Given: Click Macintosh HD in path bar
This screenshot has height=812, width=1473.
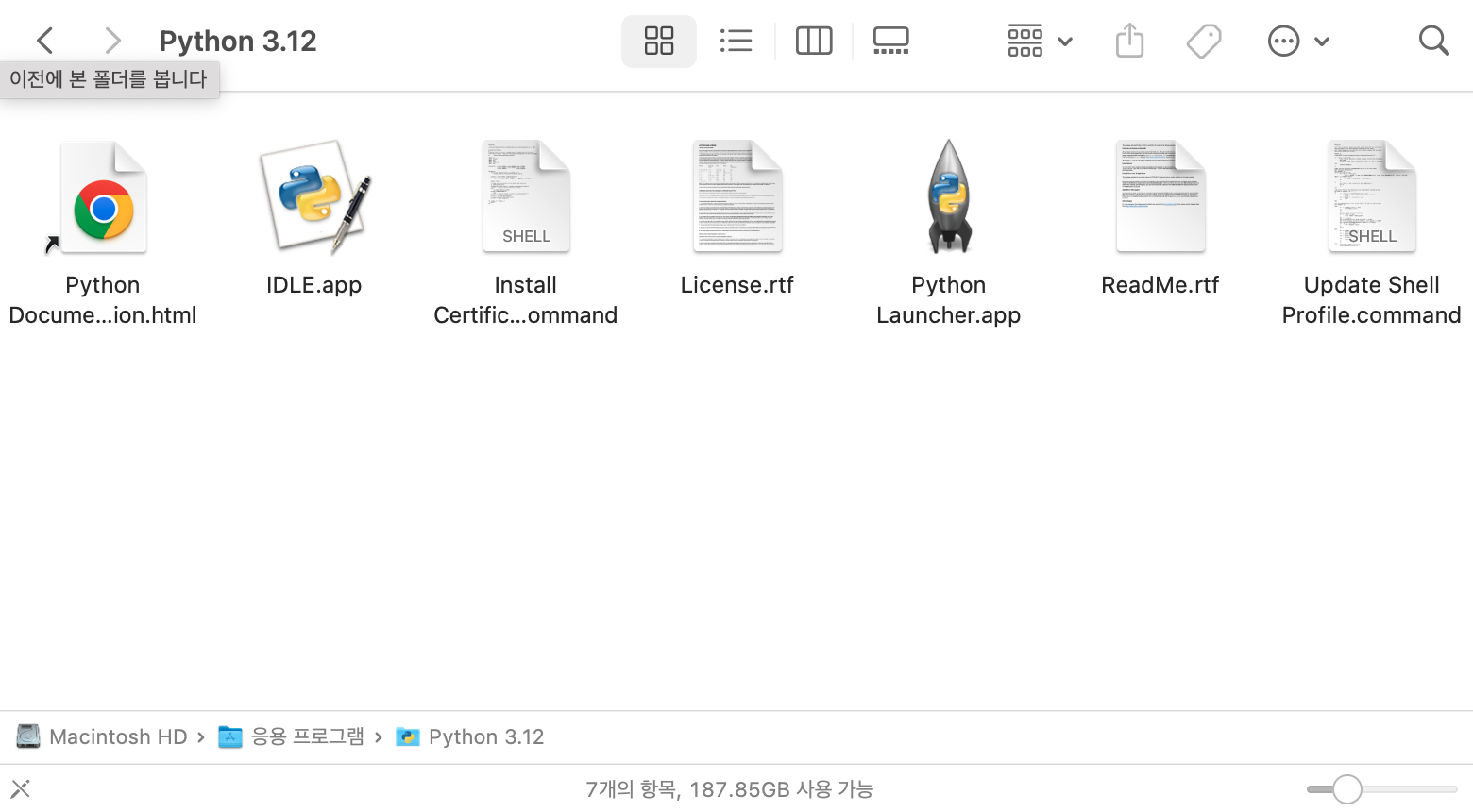Looking at the screenshot, I should (102, 736).
